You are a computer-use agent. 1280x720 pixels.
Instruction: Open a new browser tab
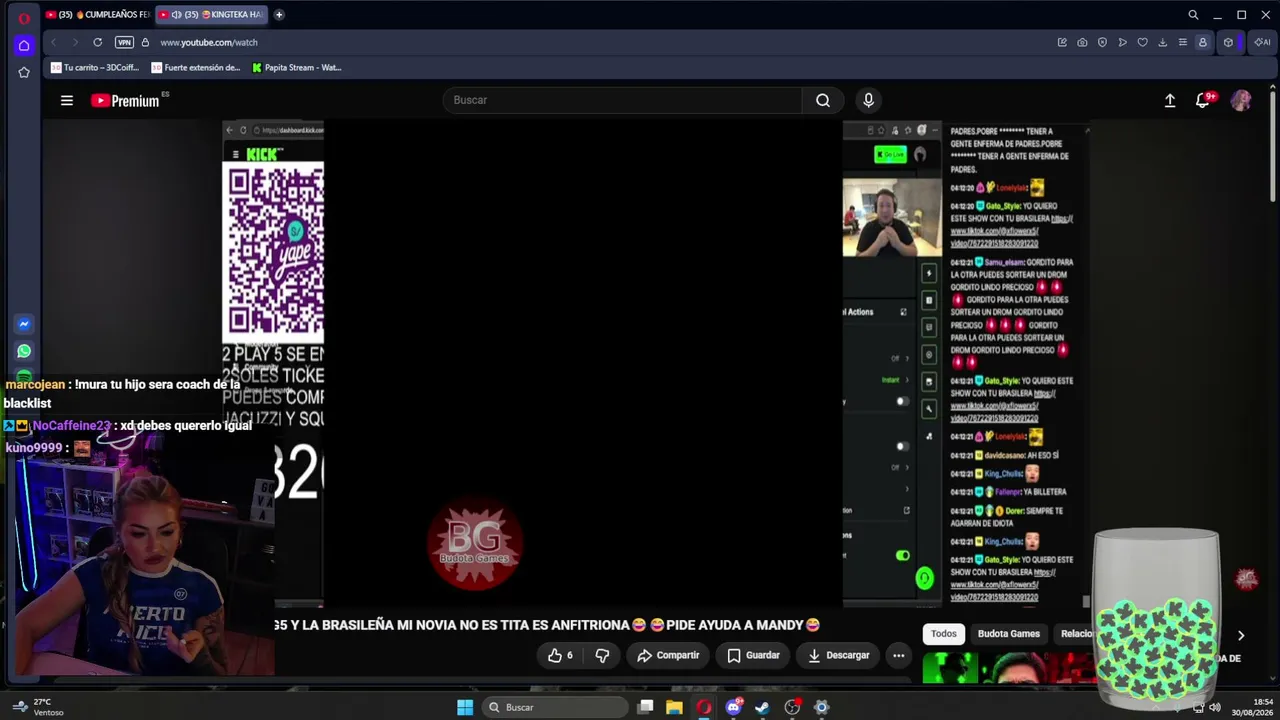[279, 15]
